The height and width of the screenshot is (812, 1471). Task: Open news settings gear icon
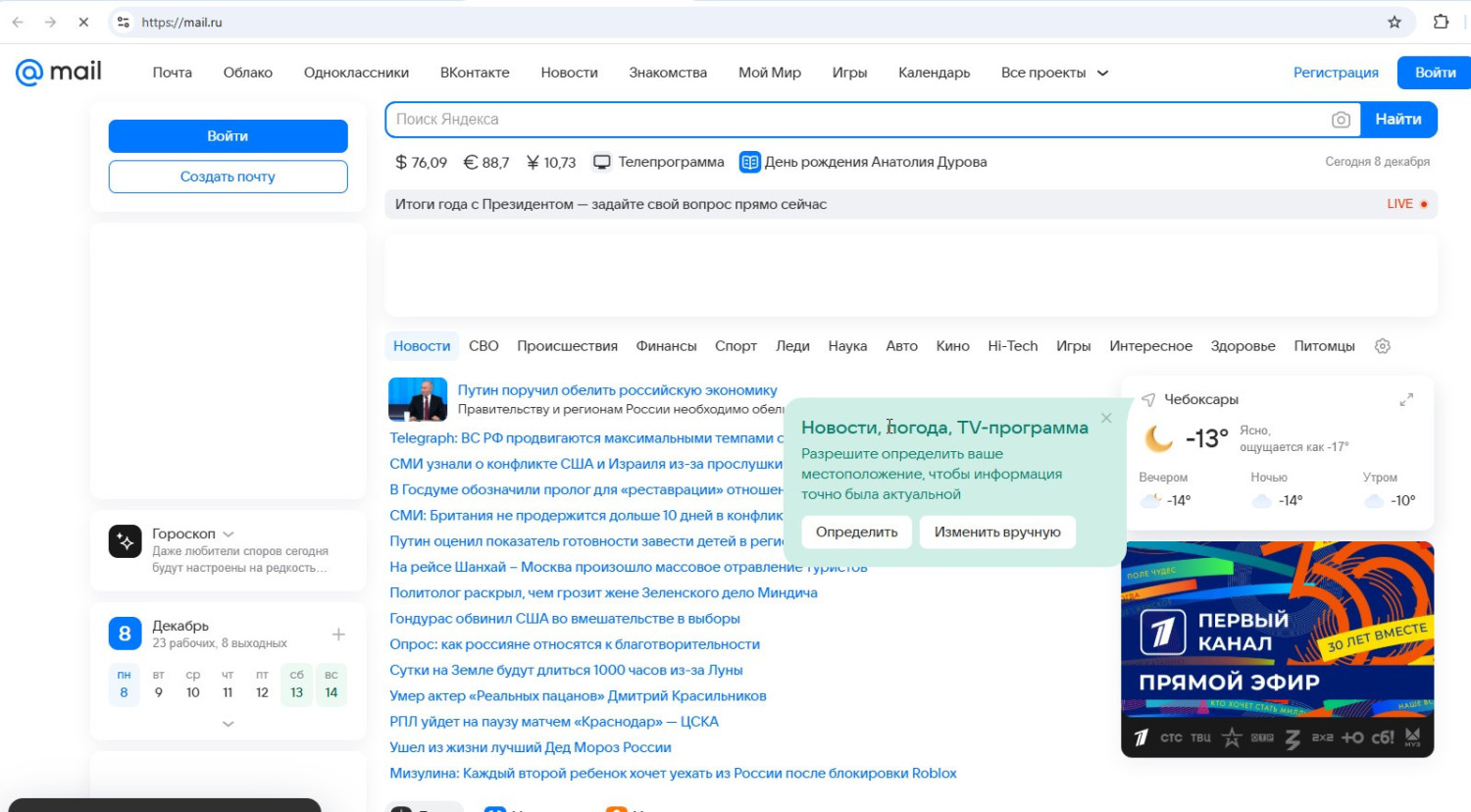tap(1383, 346)
